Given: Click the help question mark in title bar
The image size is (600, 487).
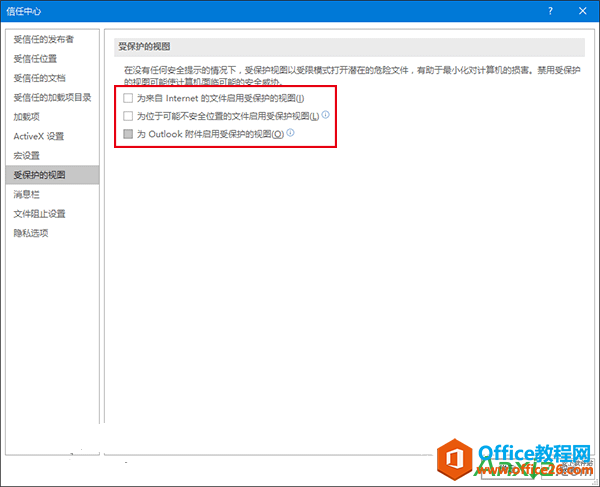Looking at the screenshot, I should click(550, 11).
